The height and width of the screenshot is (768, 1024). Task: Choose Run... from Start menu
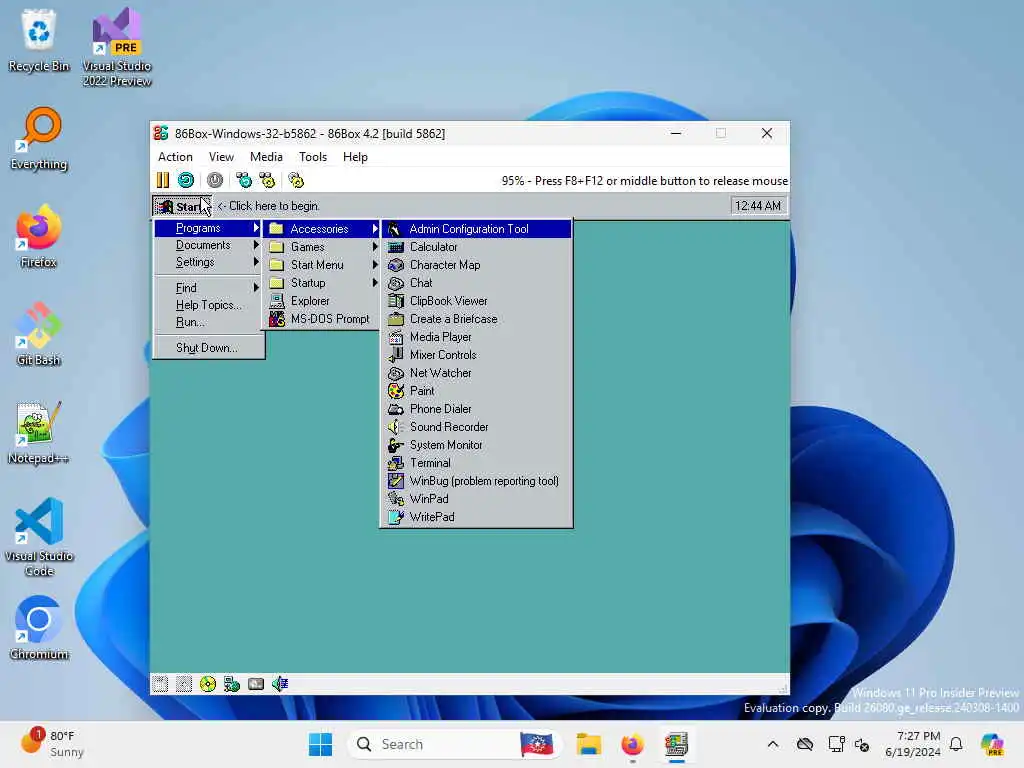tap(208, 322)
